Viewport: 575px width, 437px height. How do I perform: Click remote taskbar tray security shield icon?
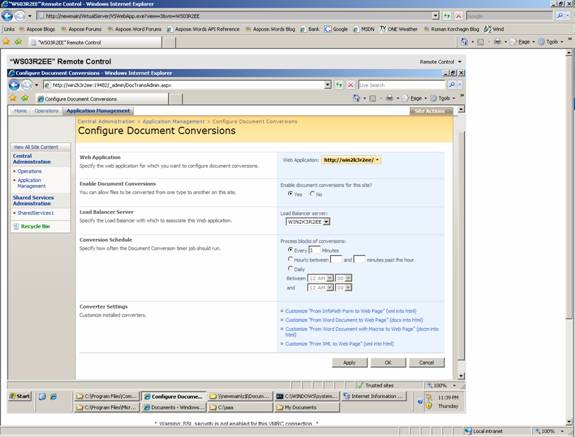pos(429,406)
